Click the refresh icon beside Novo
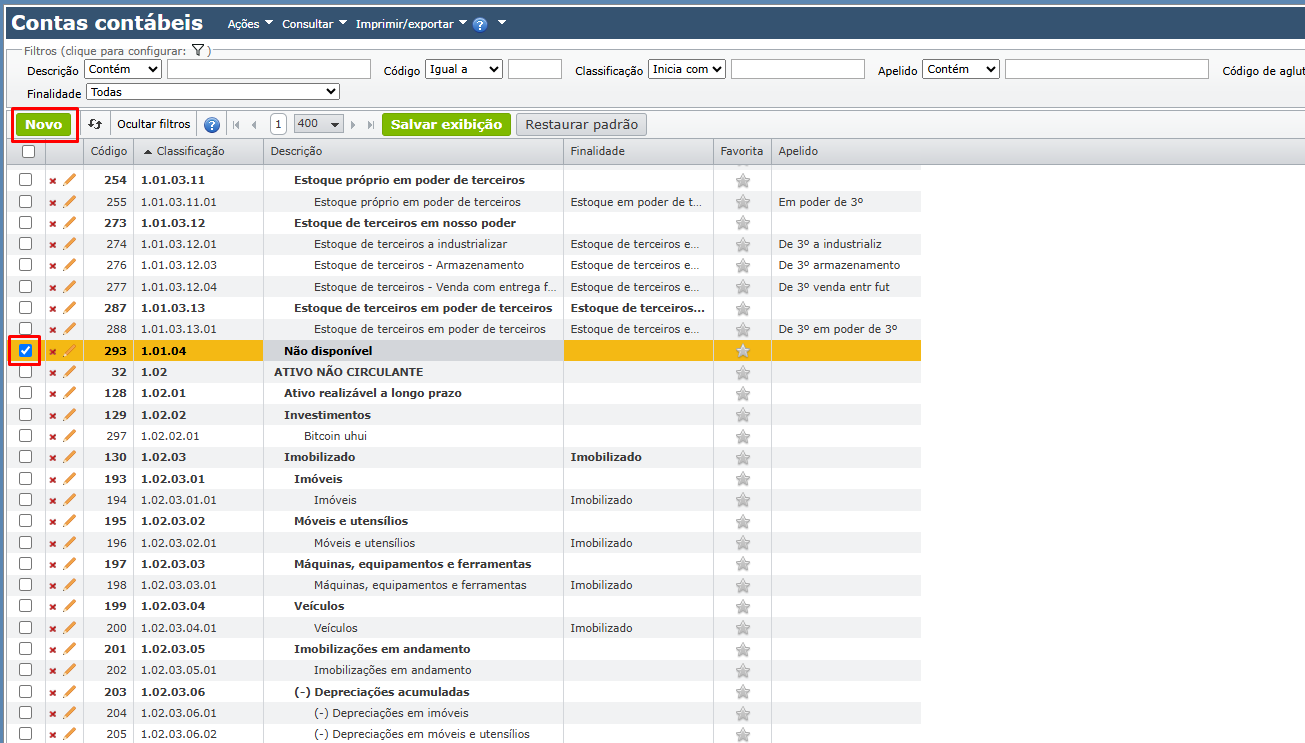This screenshot has height=743, width=1305. coord(95,125)
